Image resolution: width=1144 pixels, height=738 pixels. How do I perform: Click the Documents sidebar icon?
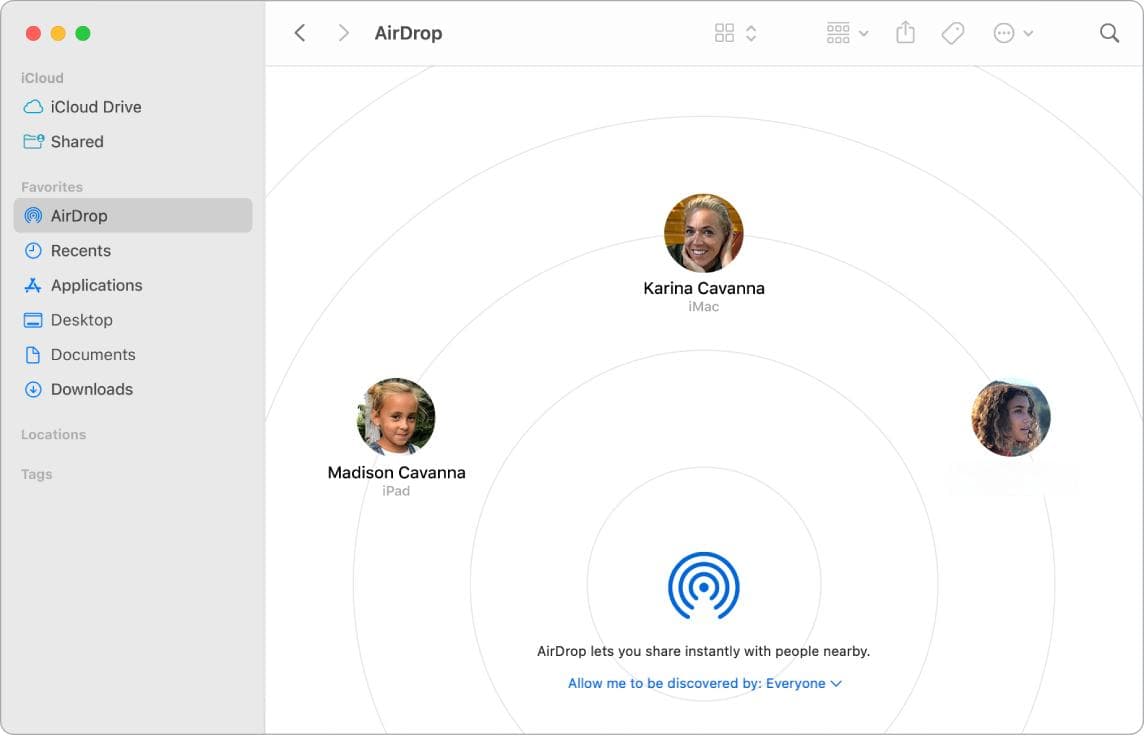point(33,354)
